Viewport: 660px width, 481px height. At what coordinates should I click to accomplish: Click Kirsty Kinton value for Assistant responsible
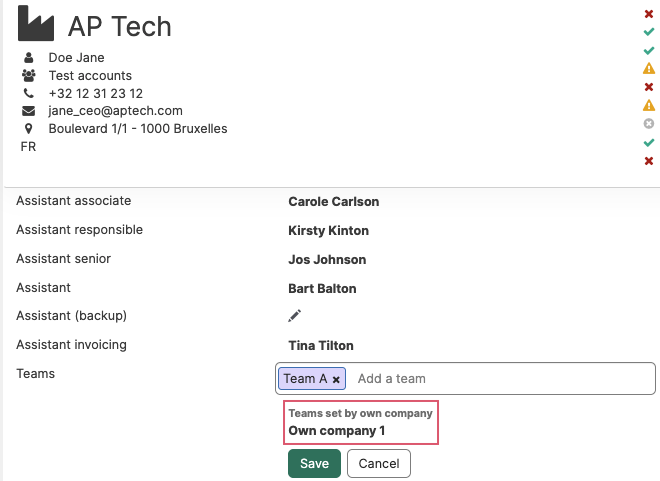point(328,231)
